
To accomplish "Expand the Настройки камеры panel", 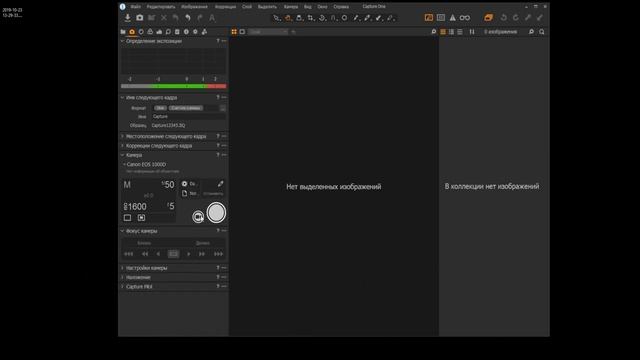I will (122, 268).
